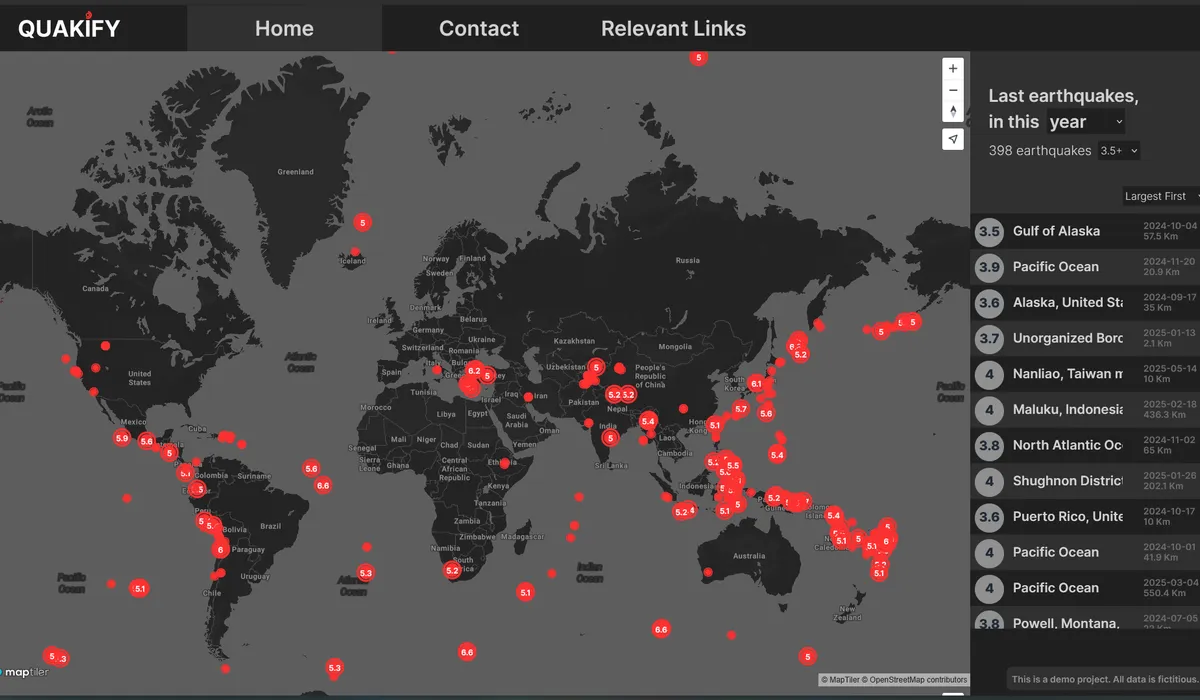
Task: Select the Maluku, Indonesia earthquake row
Action: click(x=1085, y=410)
